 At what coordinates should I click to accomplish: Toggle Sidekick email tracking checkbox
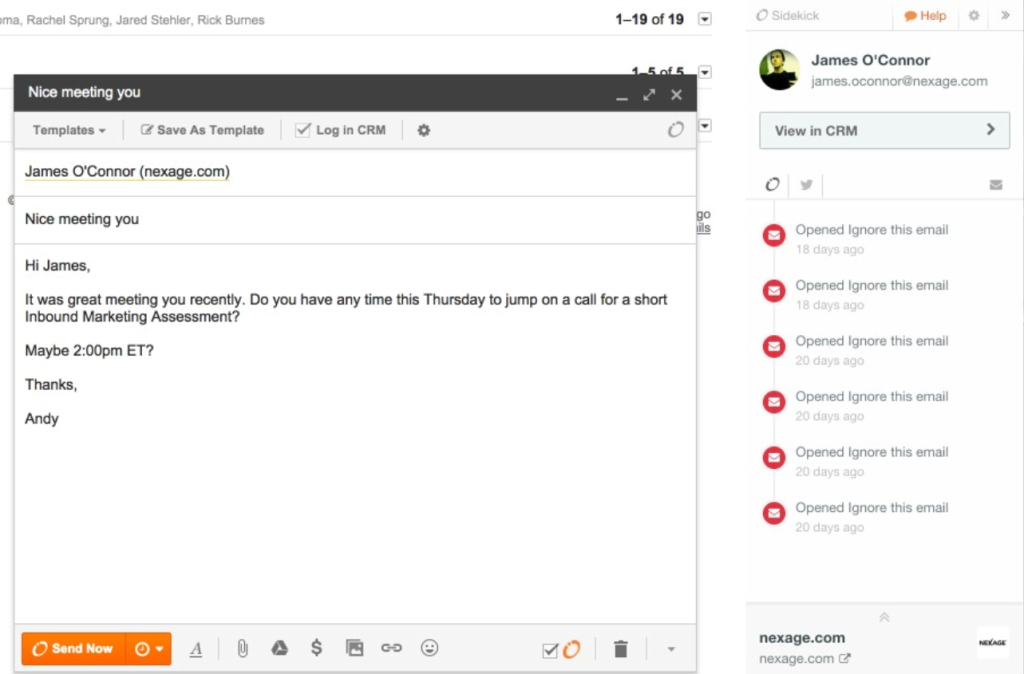pos(560,650)
